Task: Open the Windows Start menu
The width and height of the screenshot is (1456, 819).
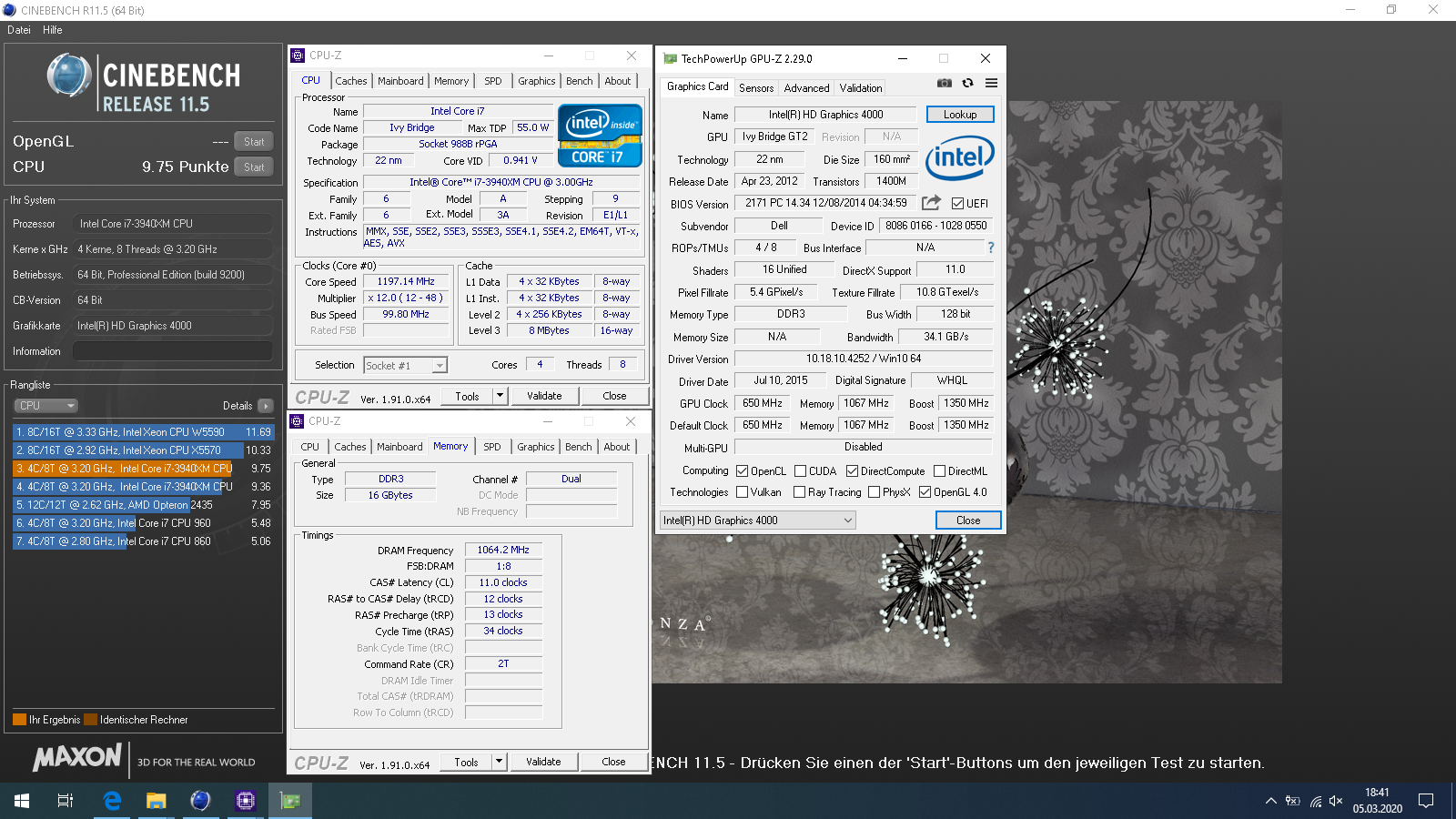Action: coord(22,801)
